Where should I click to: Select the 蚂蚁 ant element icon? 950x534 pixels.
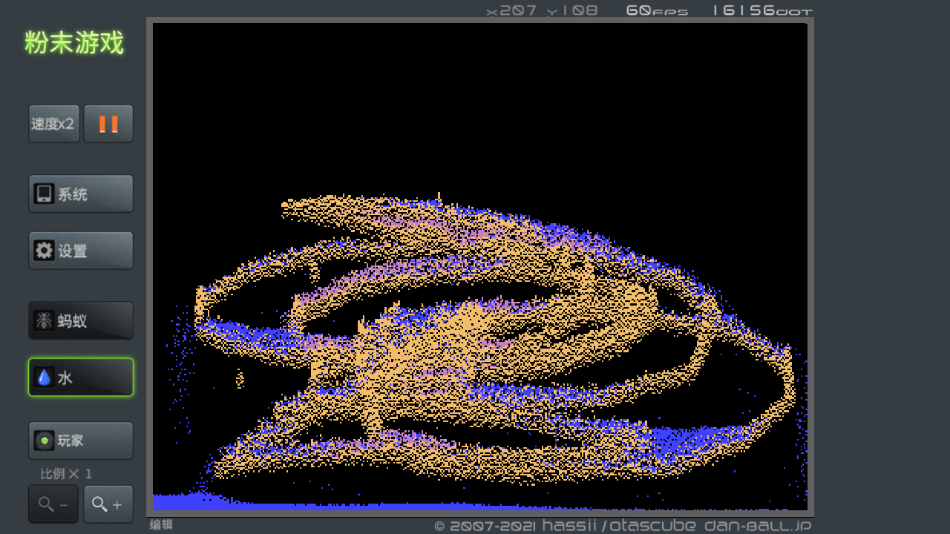pos(44,321)
